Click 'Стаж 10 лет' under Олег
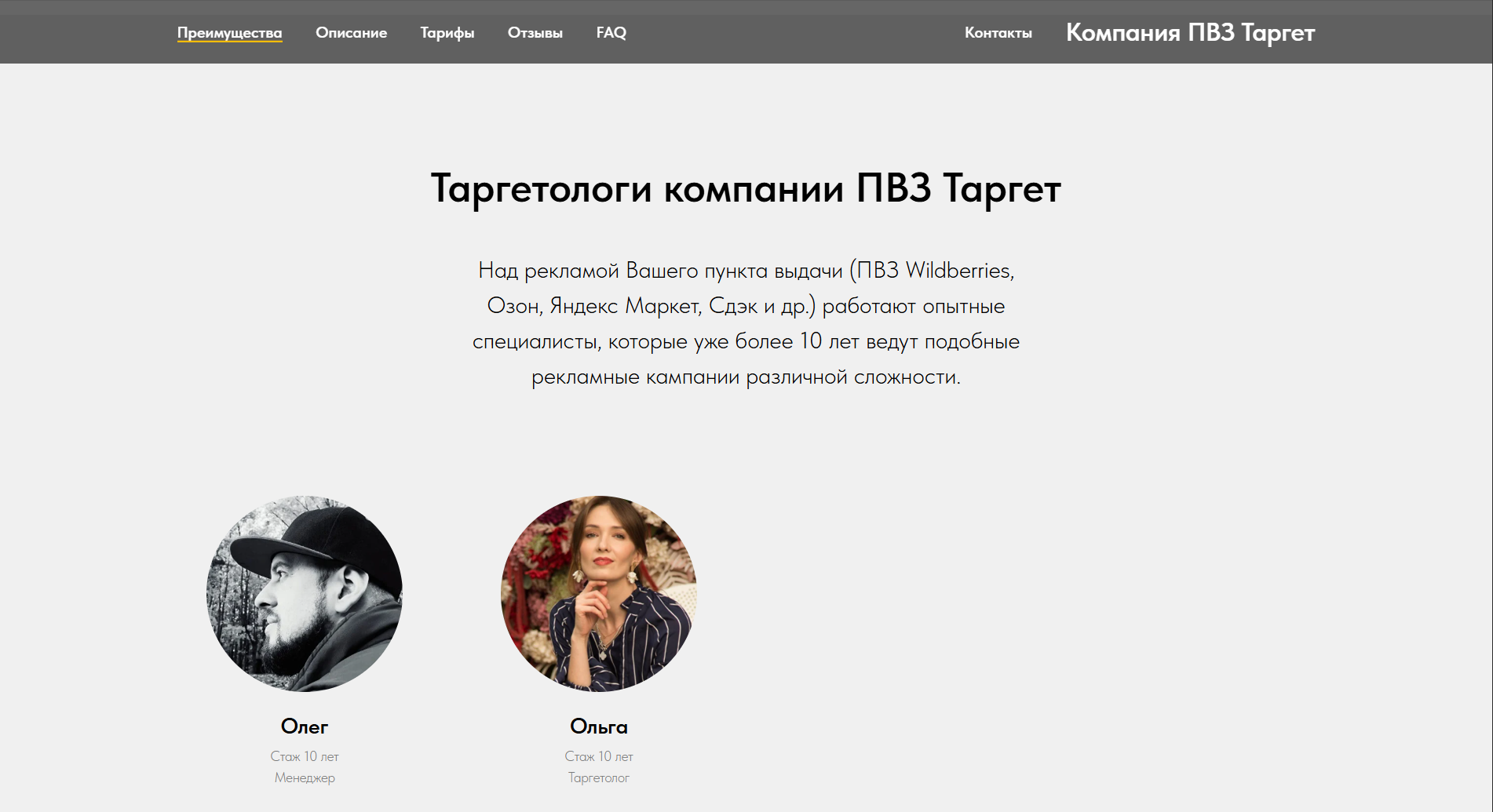This screenshot has width=1493, height=812. pyautogui.click(x=305, y=756)
